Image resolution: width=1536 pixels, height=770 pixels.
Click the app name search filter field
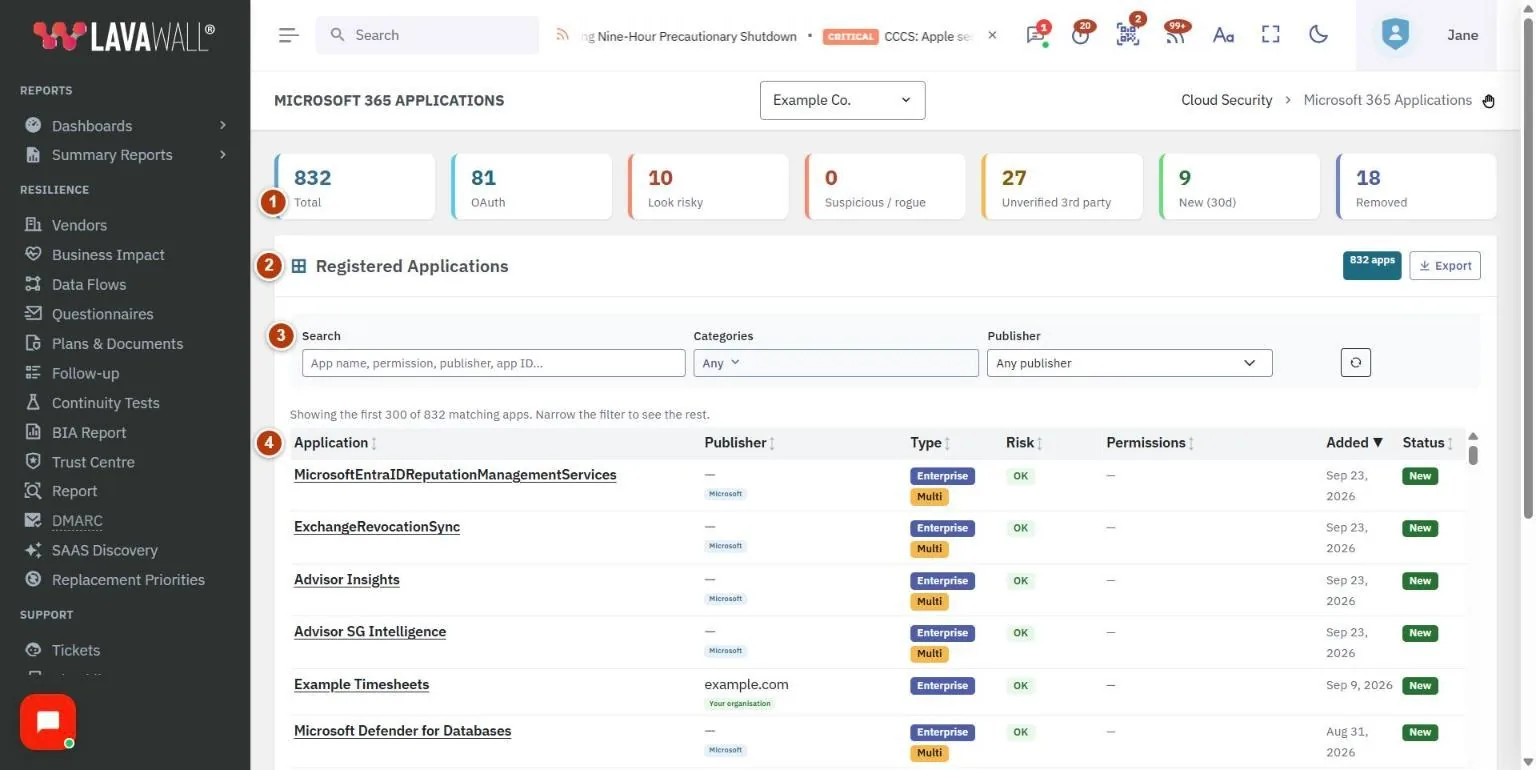coord(493,363)
